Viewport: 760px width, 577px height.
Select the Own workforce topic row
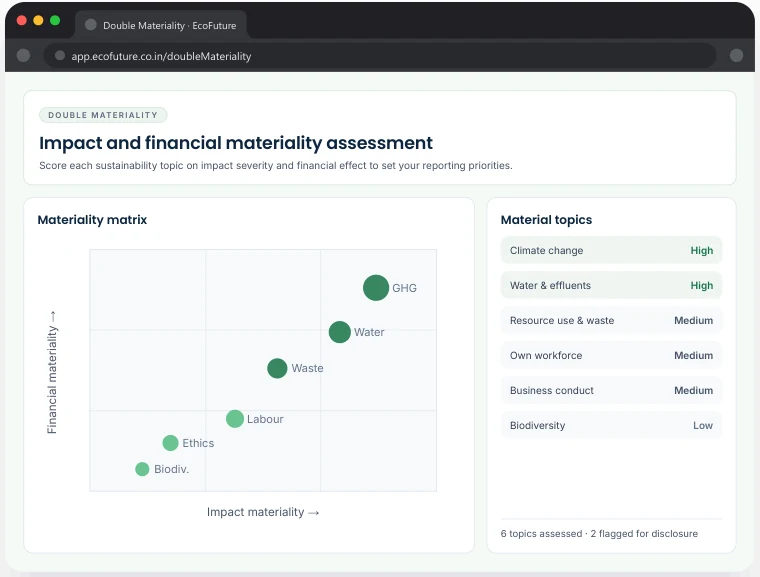point(611,355)
